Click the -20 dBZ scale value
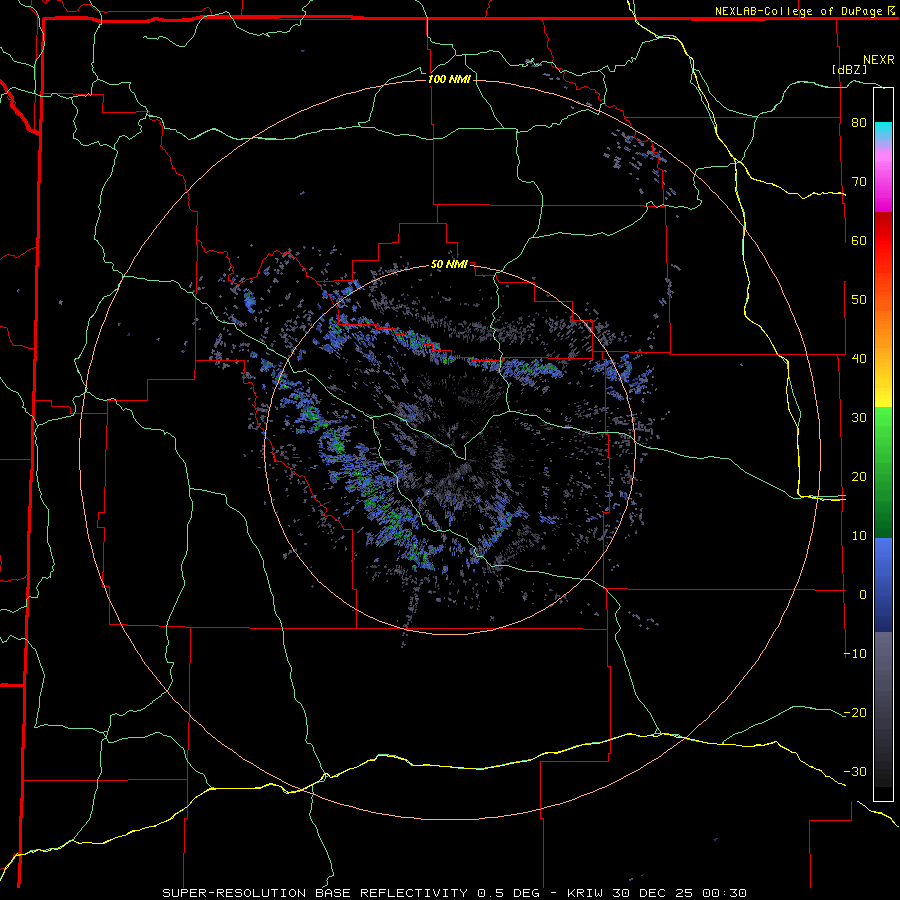This screenshot has height=900, width=900. tap(855, 712)
